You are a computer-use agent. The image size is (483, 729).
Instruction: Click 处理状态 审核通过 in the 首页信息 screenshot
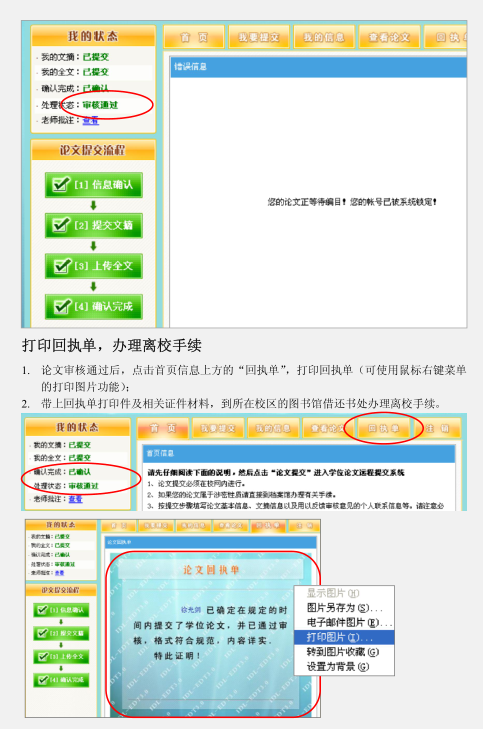click(66, 486)
